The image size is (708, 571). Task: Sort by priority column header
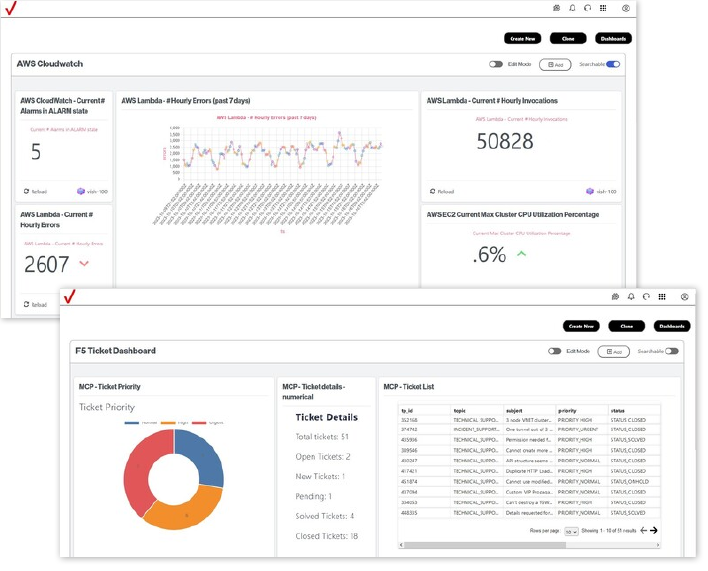[567, 411]
